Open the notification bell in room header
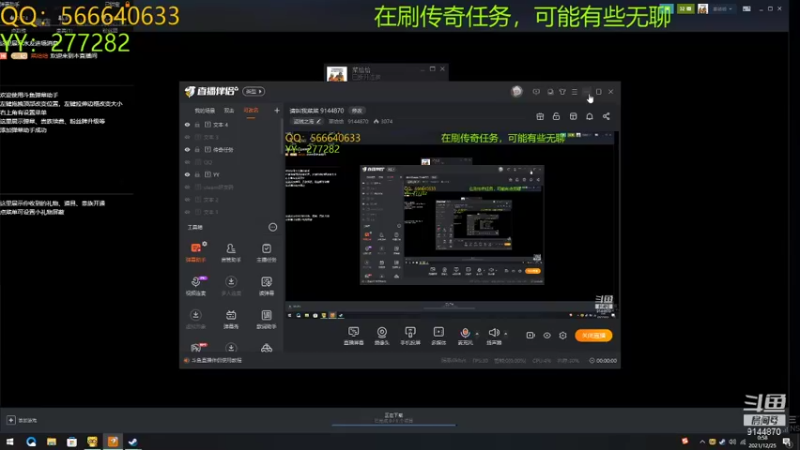Viewport: 800px width, 450px height. pyautogui.click(x=589, y=116)
